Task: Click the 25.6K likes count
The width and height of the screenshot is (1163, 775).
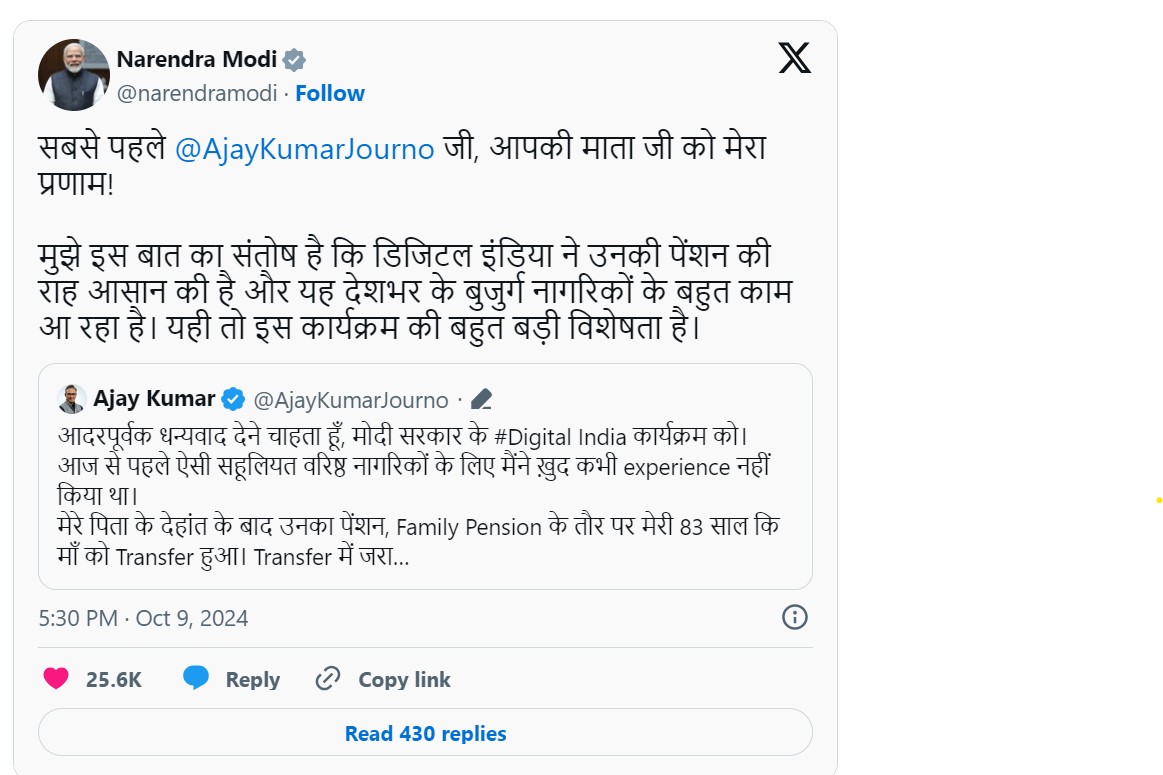Action: click(x=114, y=680)
